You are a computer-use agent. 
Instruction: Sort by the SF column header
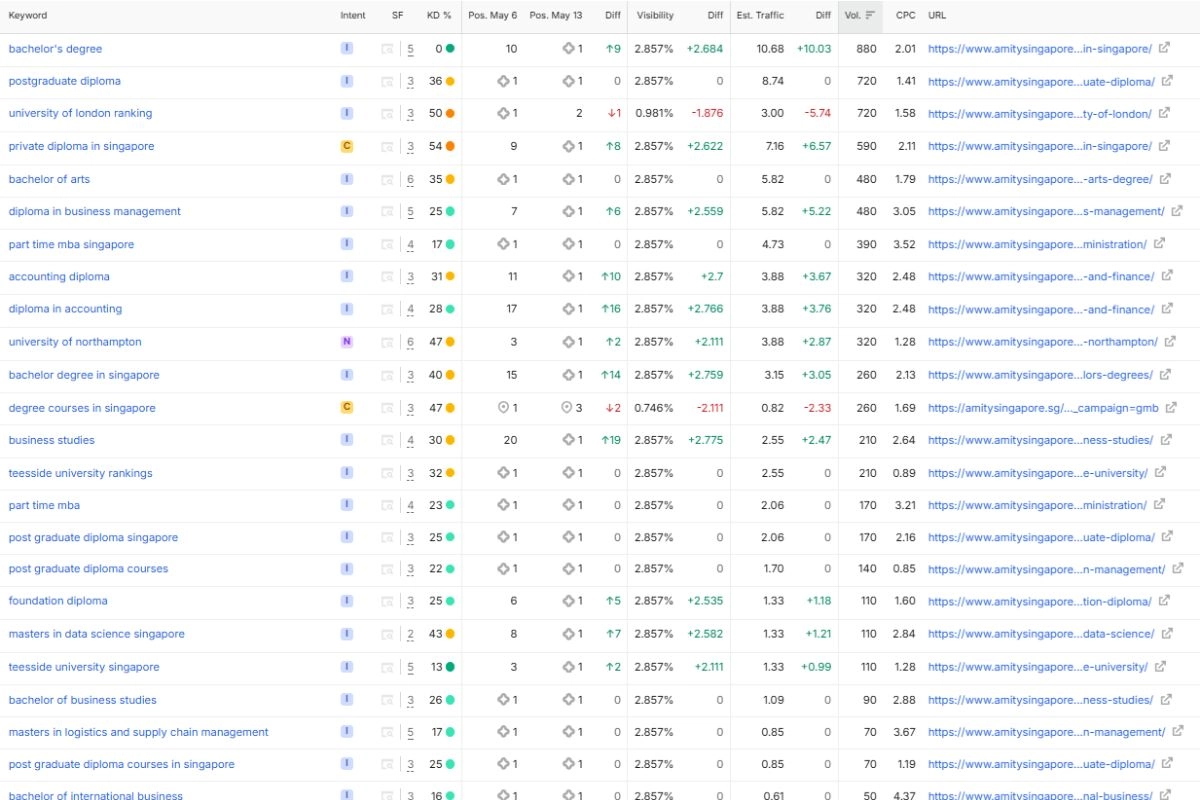(397, 15)
